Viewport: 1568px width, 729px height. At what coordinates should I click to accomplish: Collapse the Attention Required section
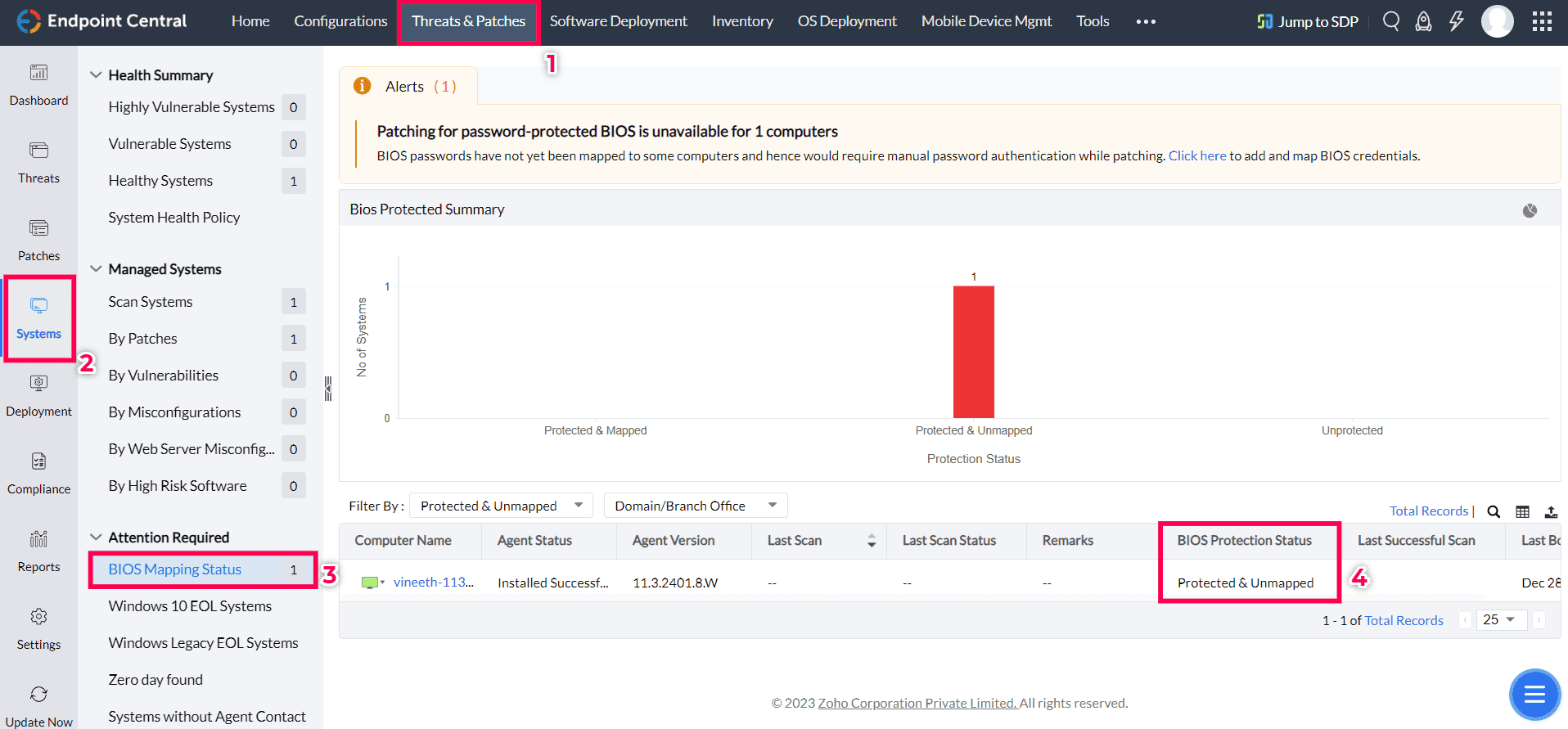pyautogui.click(x=96, y=537)
